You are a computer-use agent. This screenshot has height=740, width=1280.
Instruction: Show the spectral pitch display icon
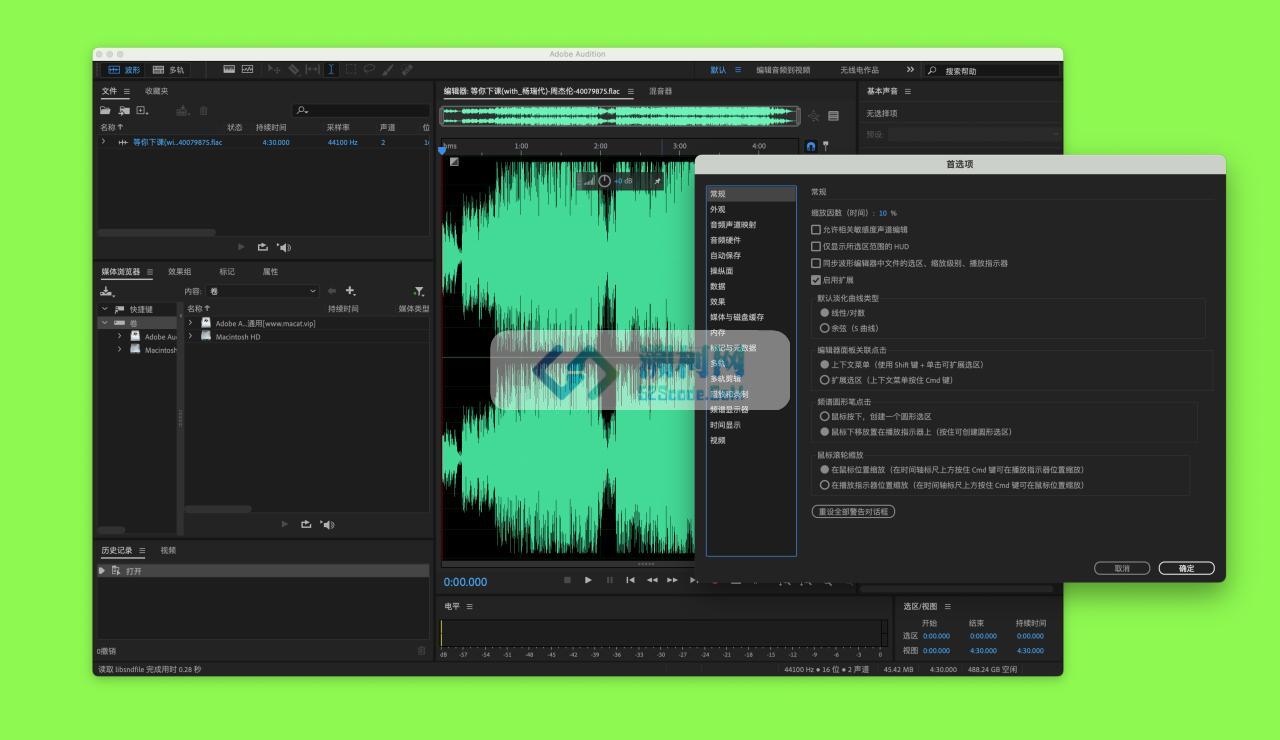pos(247,70)
